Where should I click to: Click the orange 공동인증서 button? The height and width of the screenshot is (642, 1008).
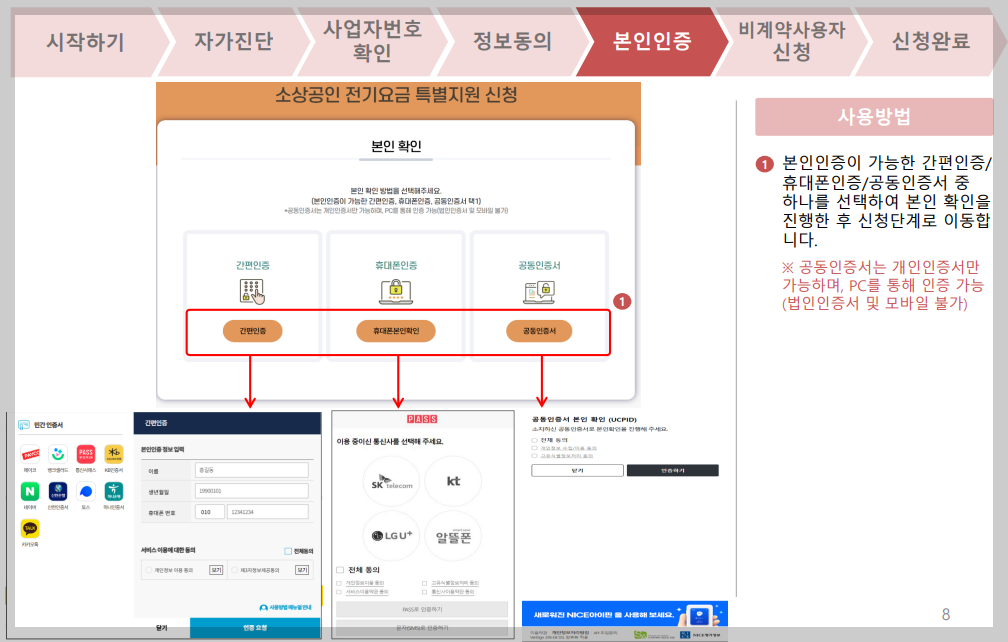click(539, 331)
